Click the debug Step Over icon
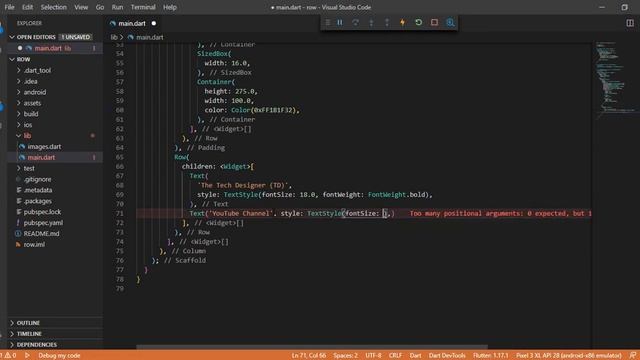The width and height of the screenshot is (640, 360). pyautogui.click(x=356, y=22)
